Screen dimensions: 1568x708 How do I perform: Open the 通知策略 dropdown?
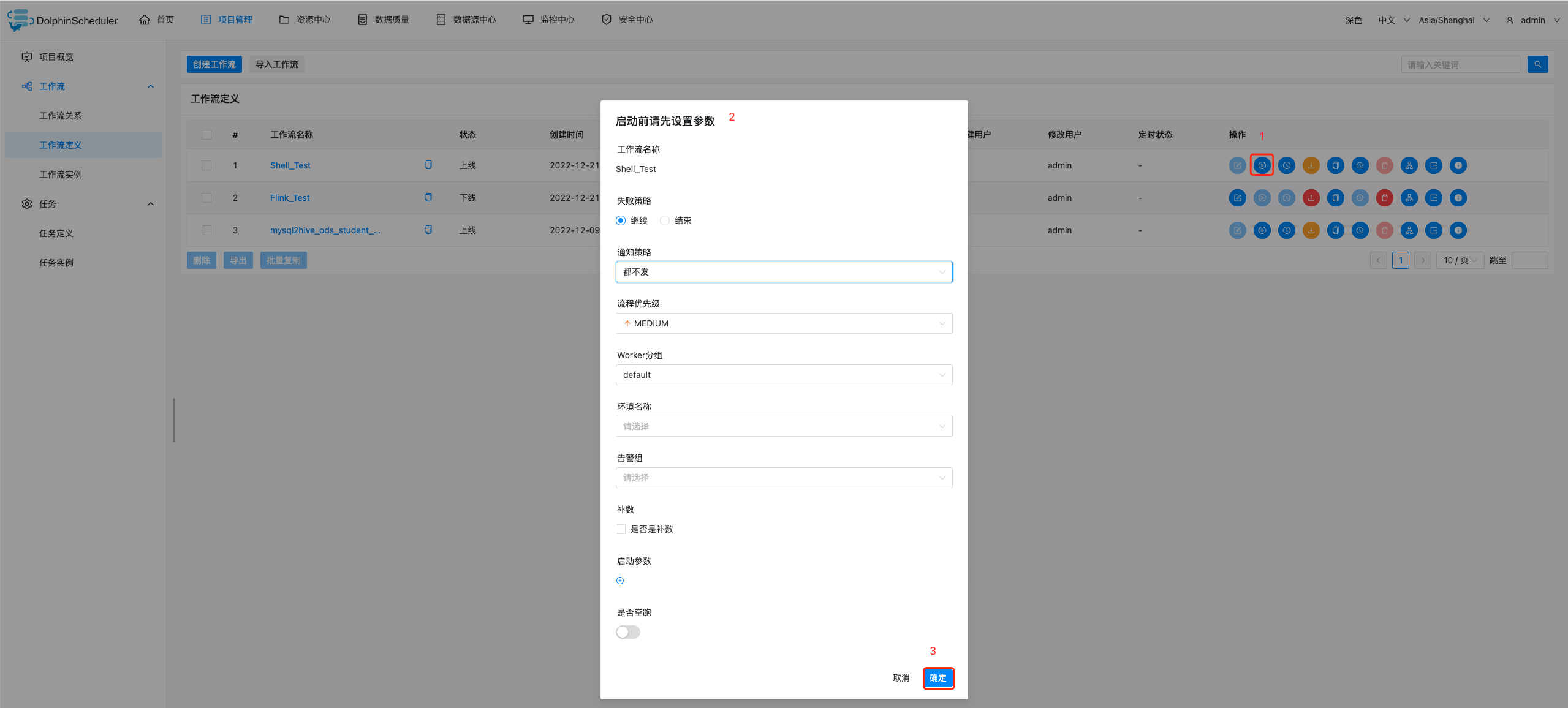coord(784,272)
